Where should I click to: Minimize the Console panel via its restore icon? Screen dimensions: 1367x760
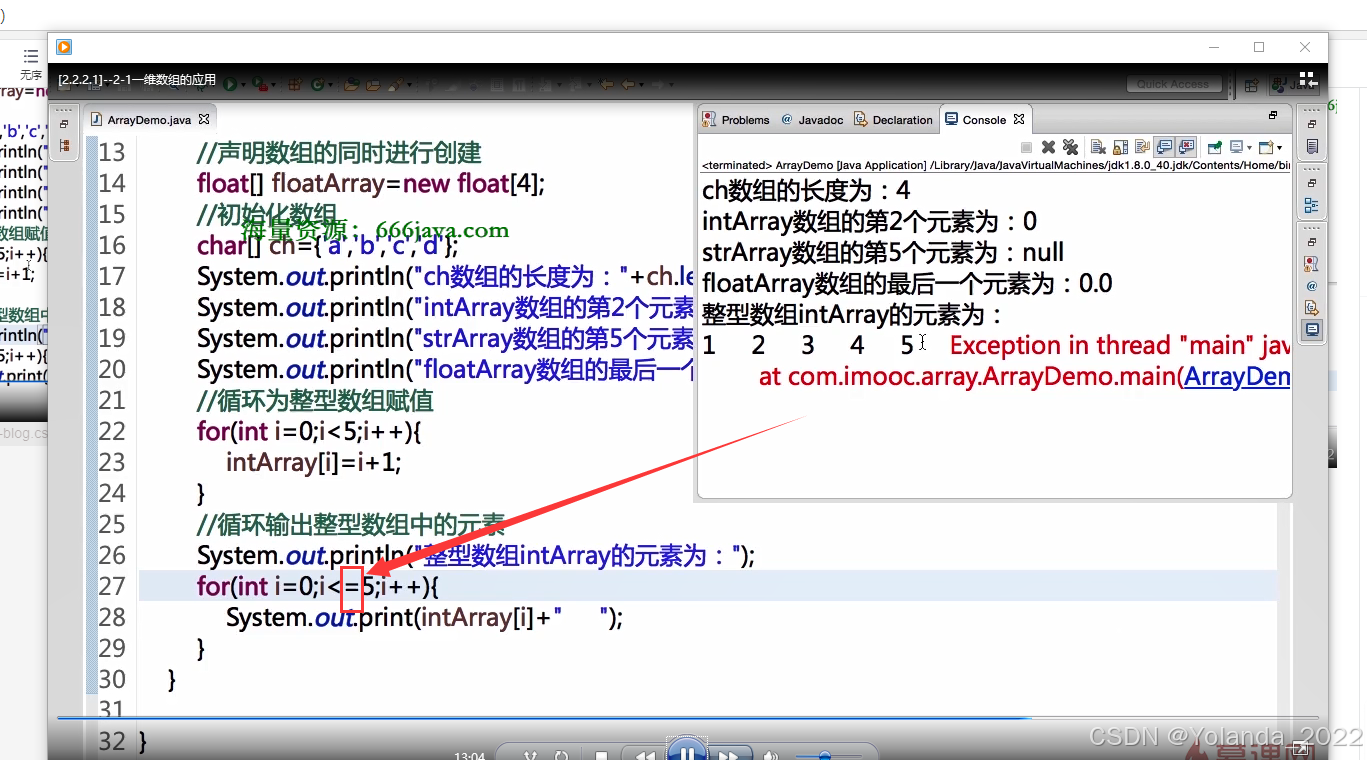pyautogui.click(x=1273, y=116)
